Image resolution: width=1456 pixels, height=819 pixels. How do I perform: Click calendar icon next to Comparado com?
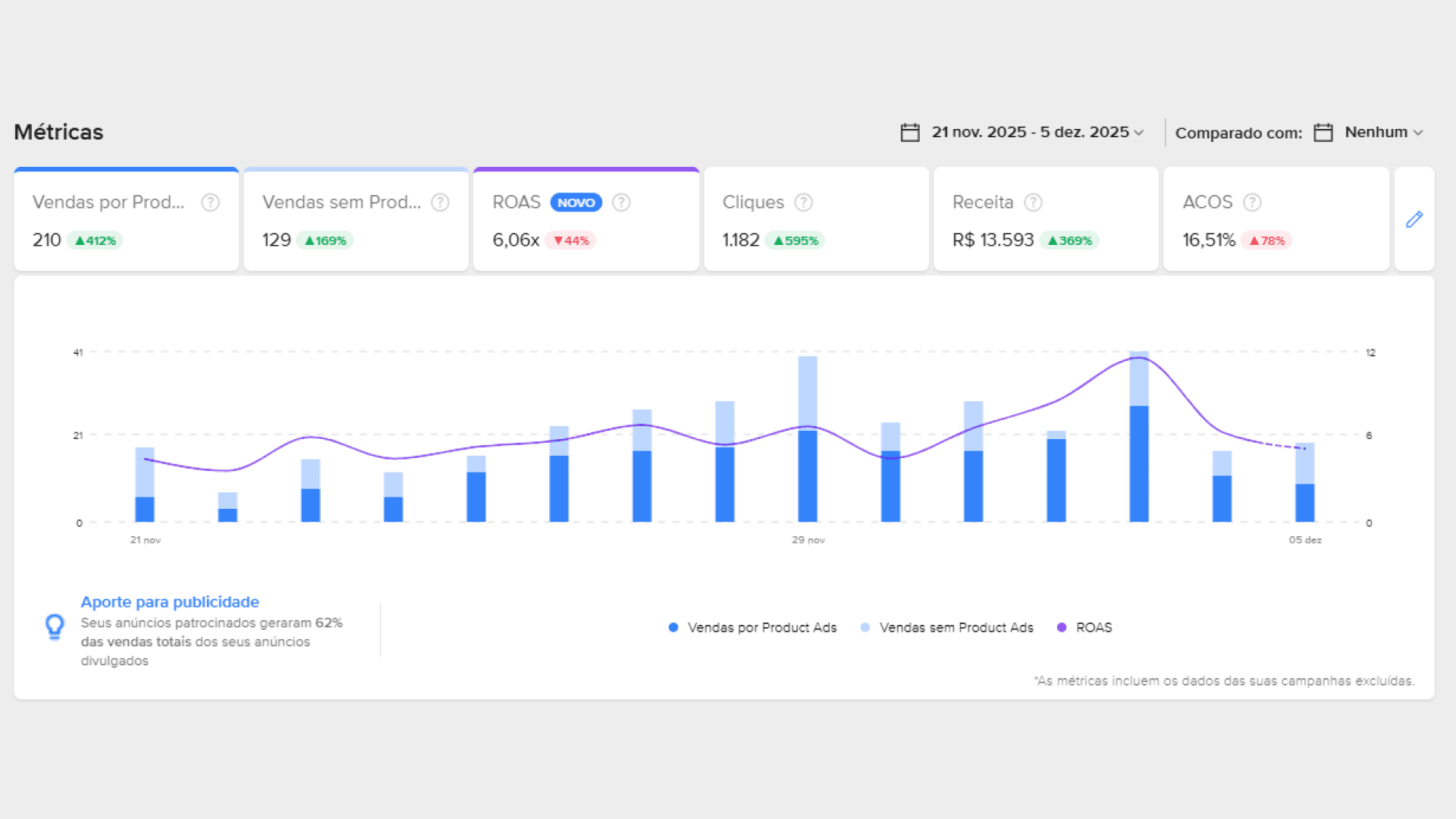click(x=1323, y=133)
